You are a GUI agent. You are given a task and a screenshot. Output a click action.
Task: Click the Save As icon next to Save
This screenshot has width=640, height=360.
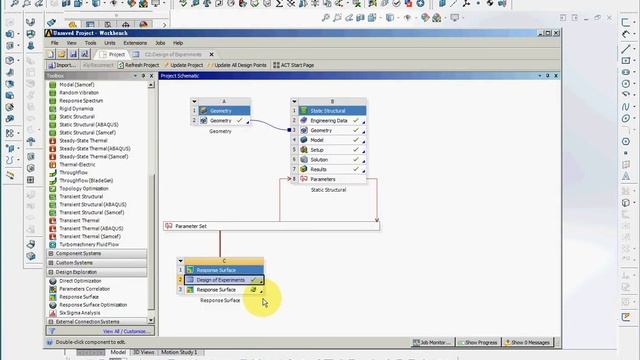coord(84,54)
